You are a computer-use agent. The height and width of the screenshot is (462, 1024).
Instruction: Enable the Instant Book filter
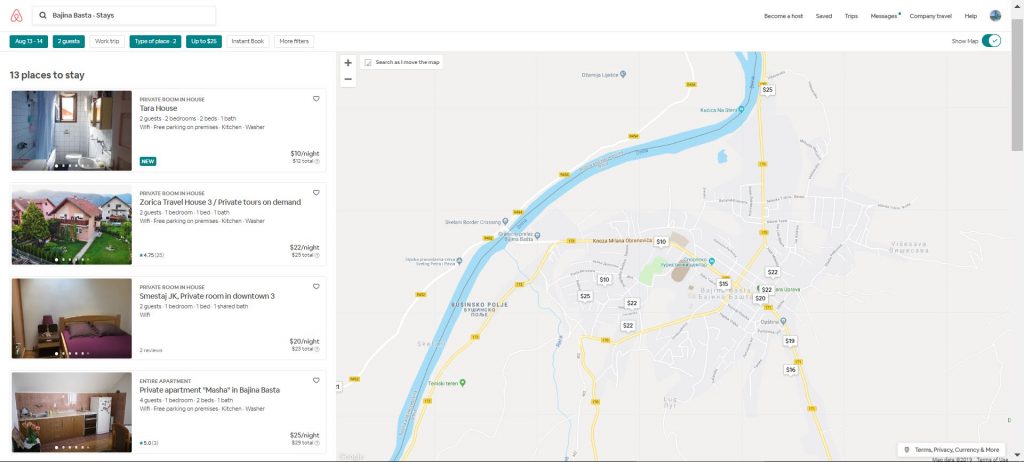[x=247, y=41]
